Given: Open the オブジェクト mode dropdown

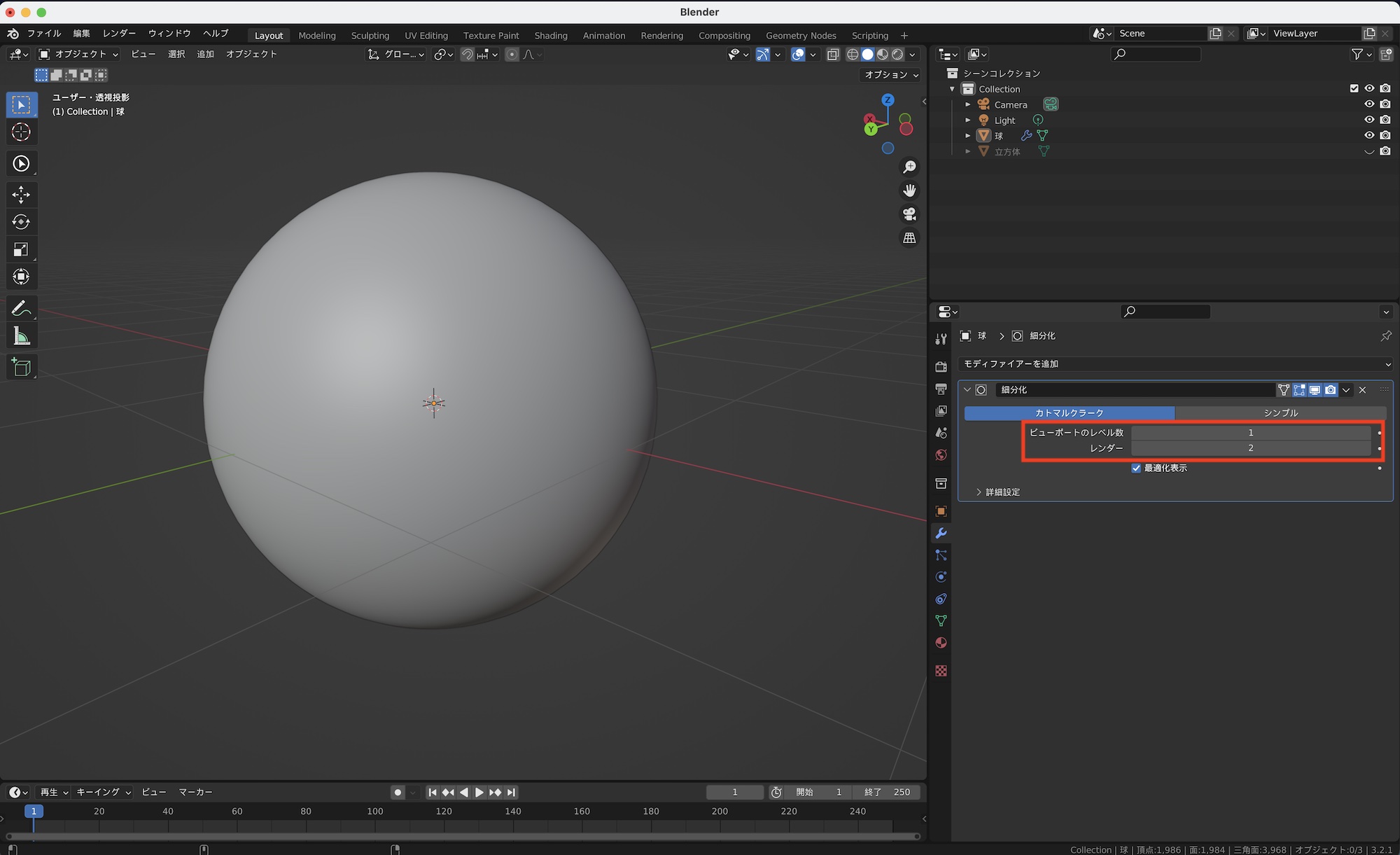Looking at the screenshot, I should [x=78, y=54].
